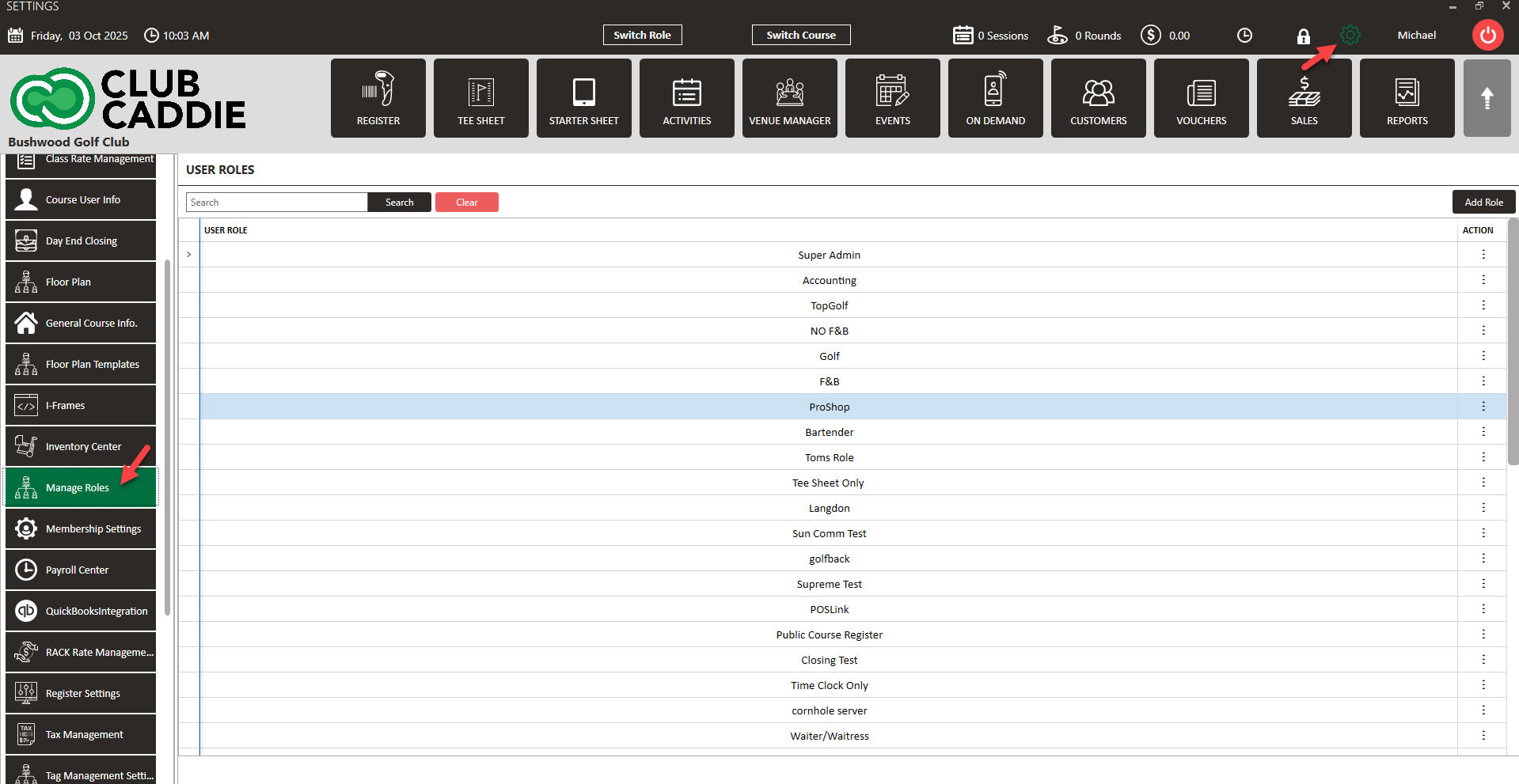Open the Register module
Image resolution: width=1519 pixels, height=784 pixels.
(378, 98)
